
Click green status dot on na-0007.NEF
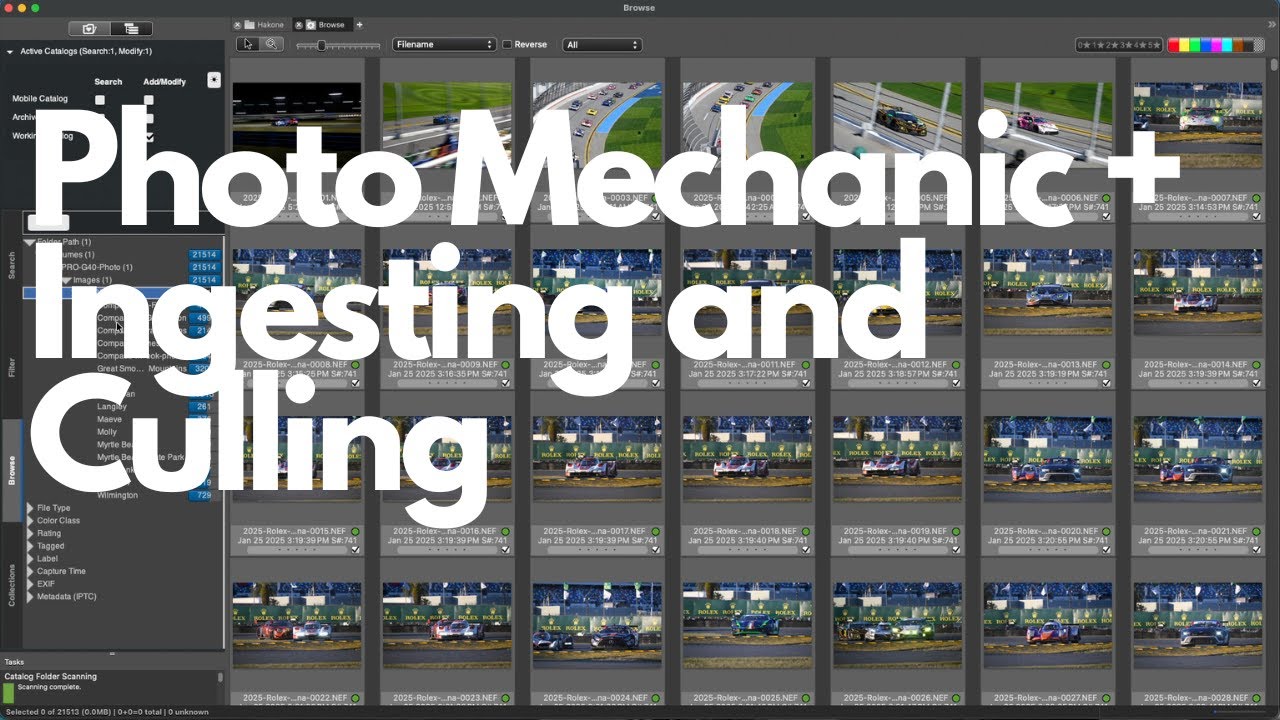(x=1256, y=199)
